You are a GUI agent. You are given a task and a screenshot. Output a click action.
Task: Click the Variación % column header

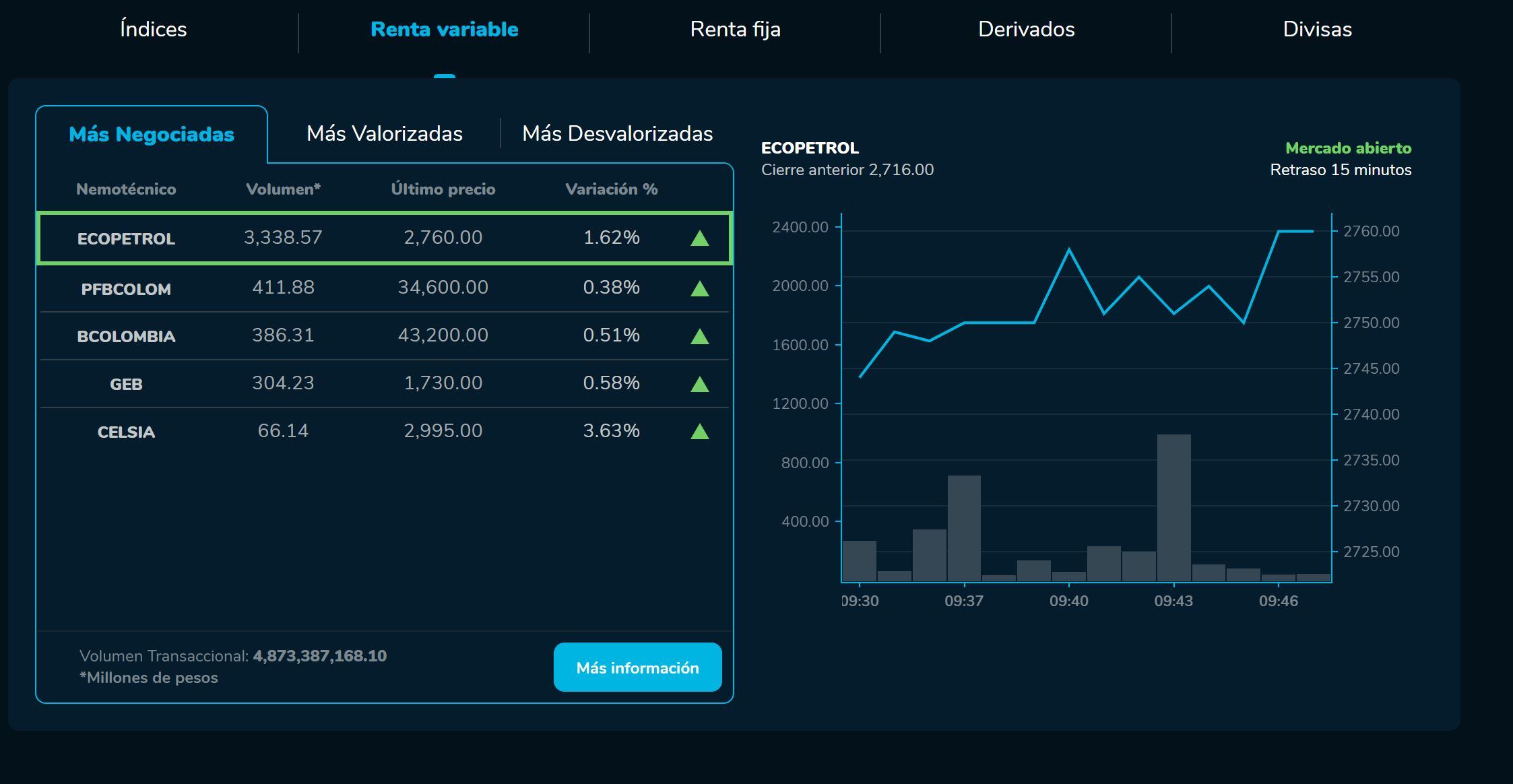(611, 189)
